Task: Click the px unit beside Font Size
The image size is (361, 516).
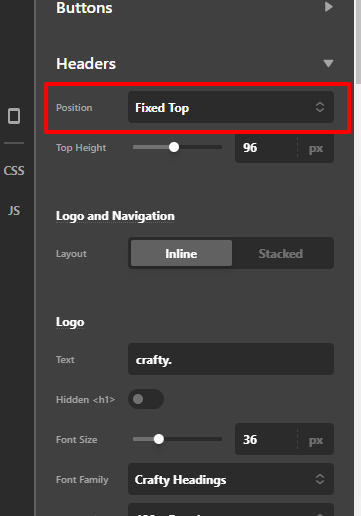Action: coord(316,440)
